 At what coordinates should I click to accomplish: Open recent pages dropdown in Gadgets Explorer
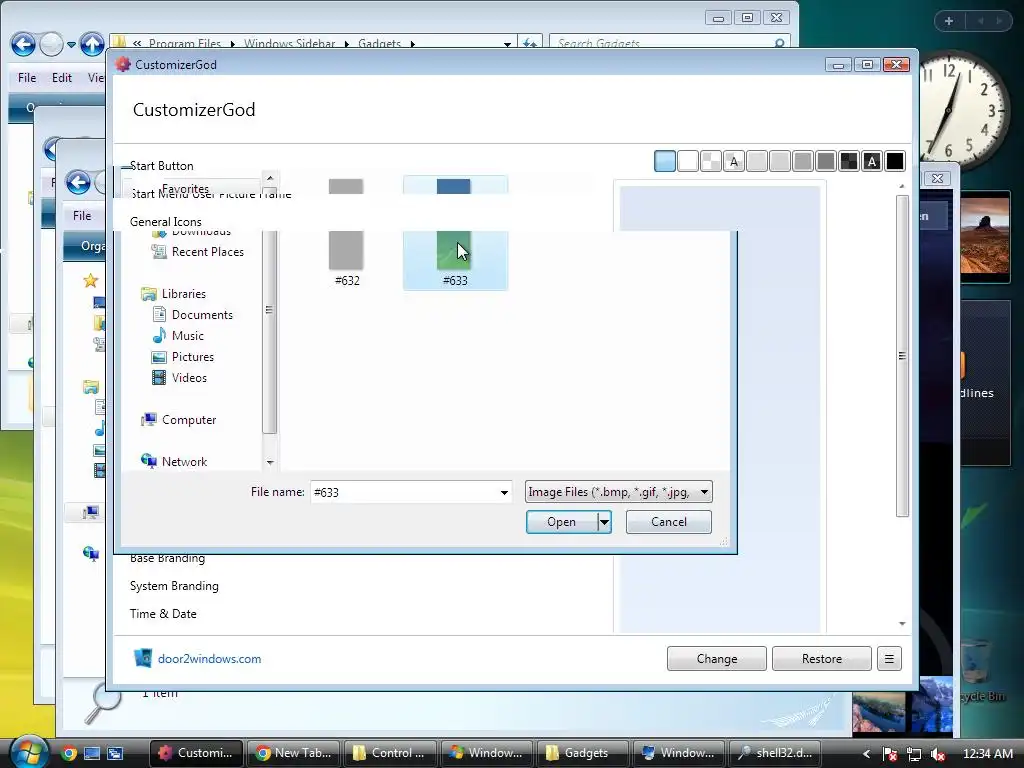tap(71, 45)
